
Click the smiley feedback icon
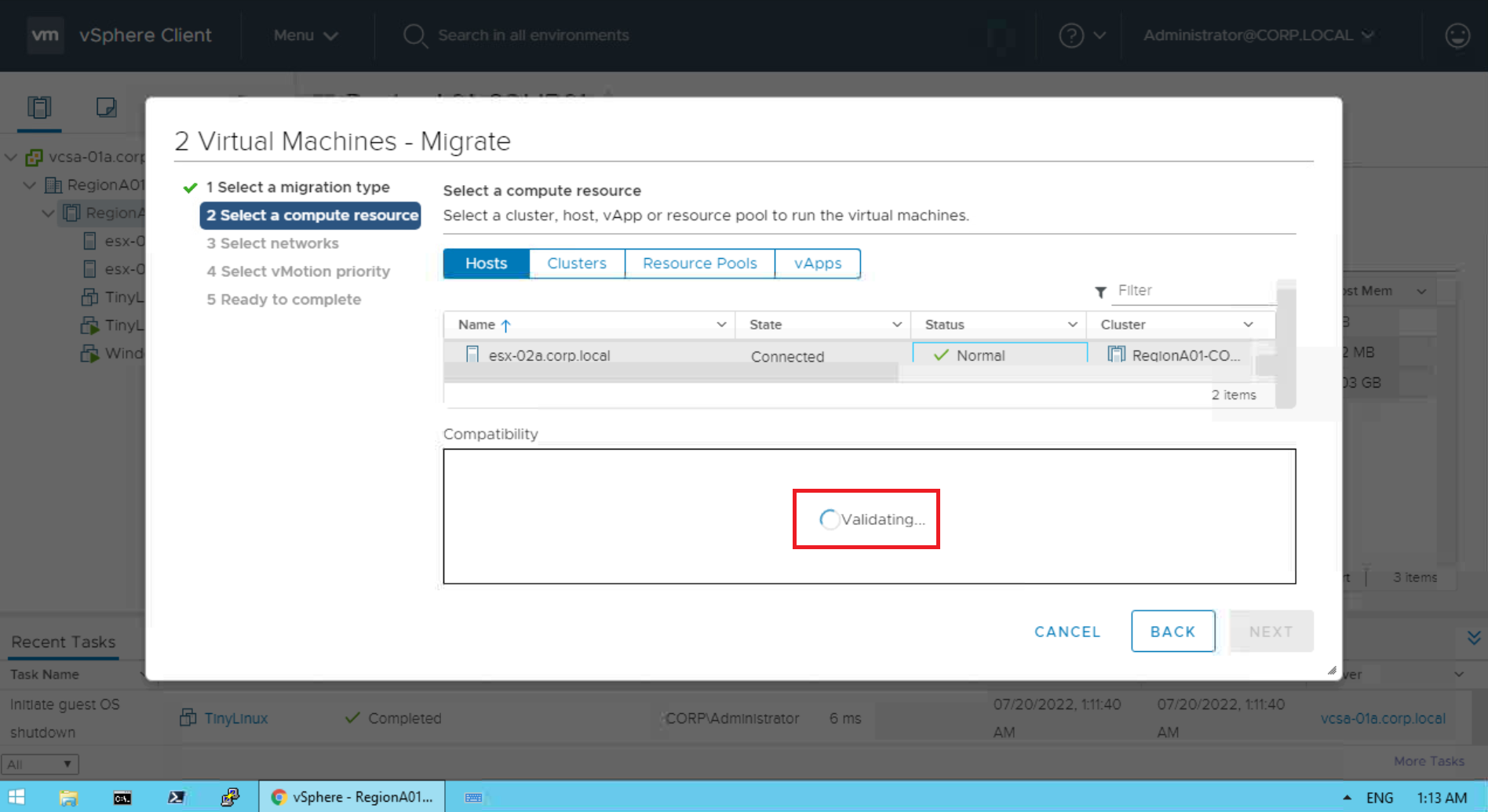click(x=1457, y=35)
